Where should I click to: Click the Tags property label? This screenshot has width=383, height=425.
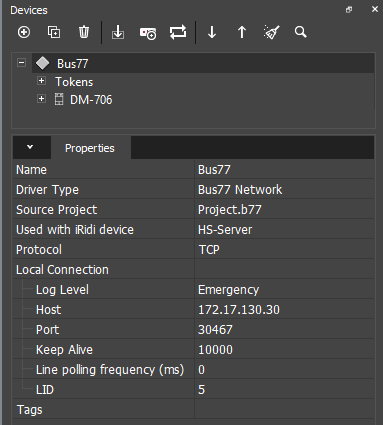30,410
